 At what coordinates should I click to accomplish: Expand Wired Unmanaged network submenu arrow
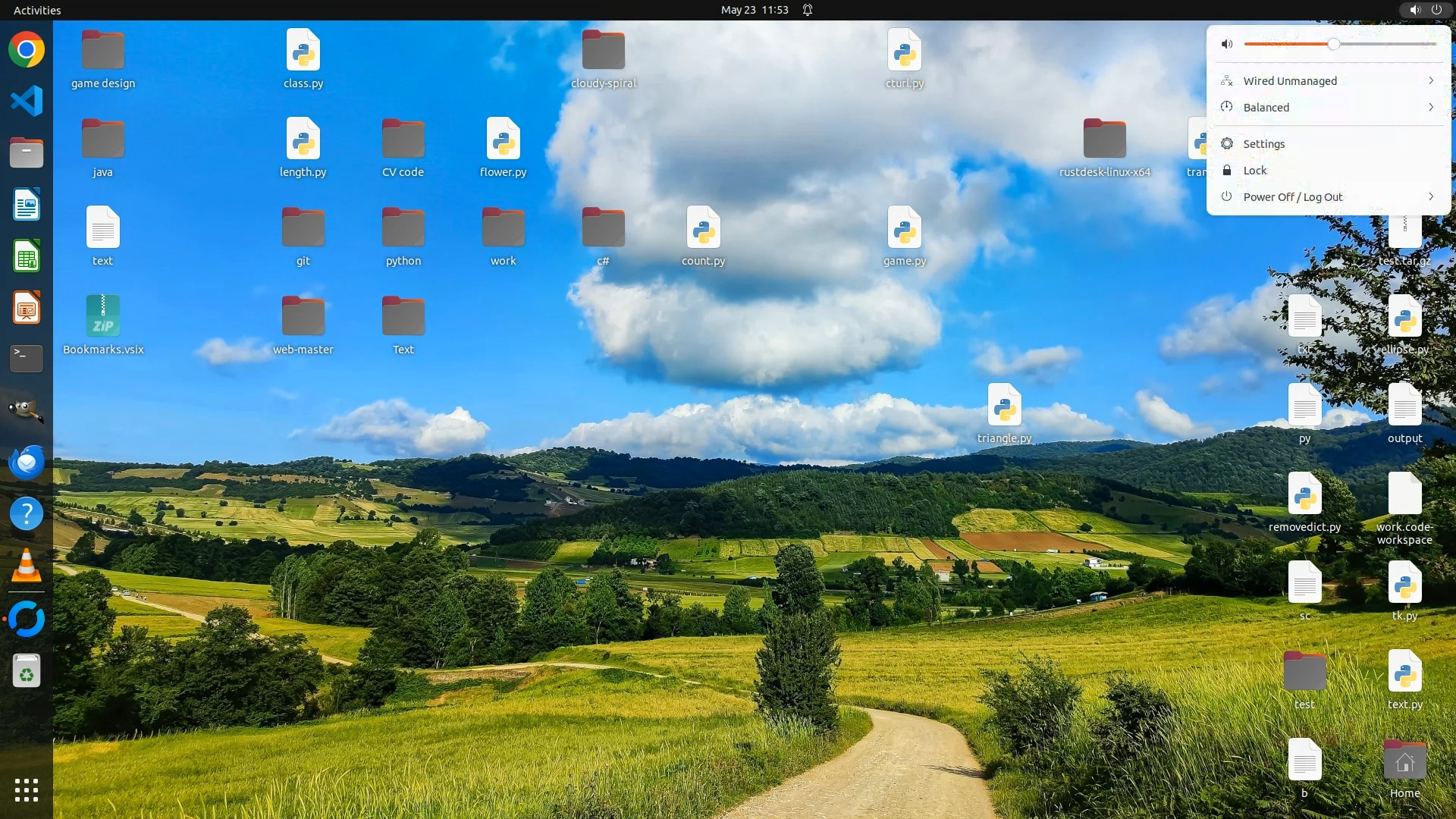coord(1430,80)
